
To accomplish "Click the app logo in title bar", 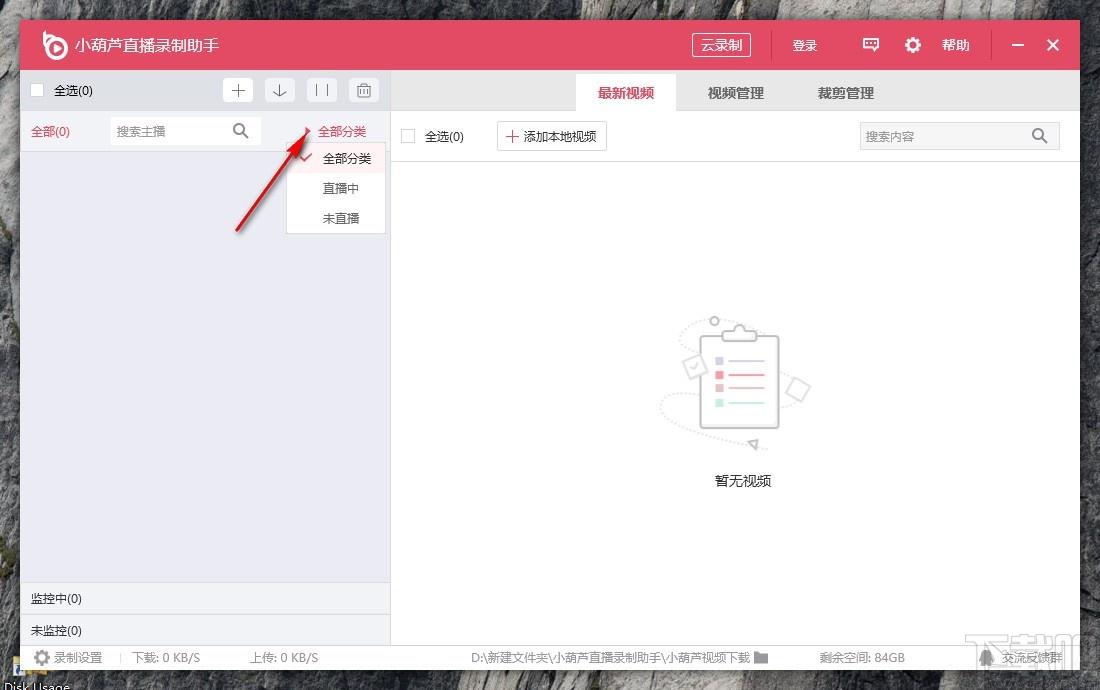I will pyautogui.click(x=54, y=46).
